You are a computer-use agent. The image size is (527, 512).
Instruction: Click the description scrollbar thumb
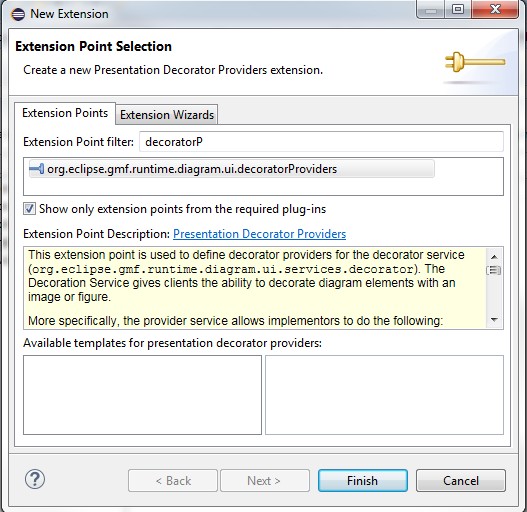pos(494,270)
